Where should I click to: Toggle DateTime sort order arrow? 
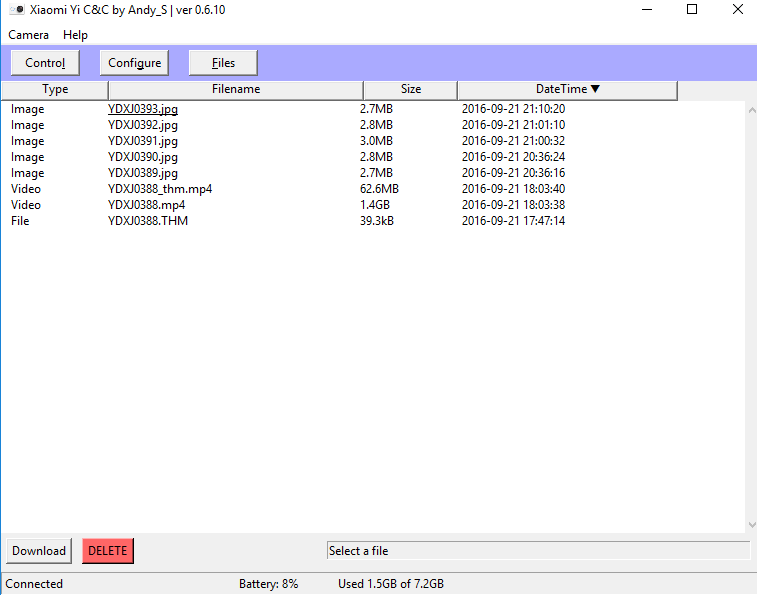(x=595, y=89)
